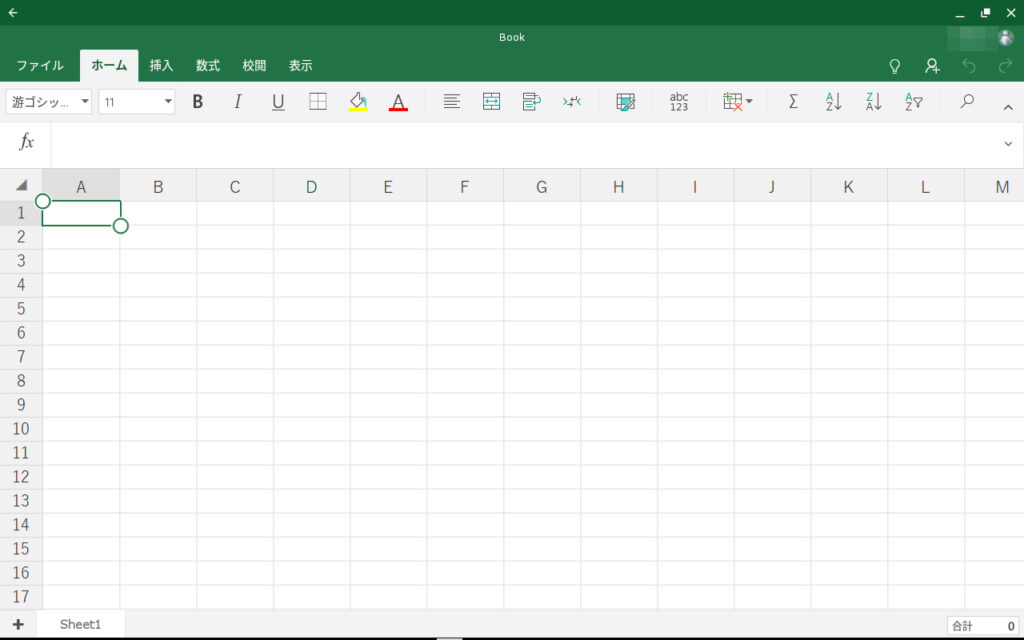
Task: Click the 合計 status summary
Action: [983, 626]
